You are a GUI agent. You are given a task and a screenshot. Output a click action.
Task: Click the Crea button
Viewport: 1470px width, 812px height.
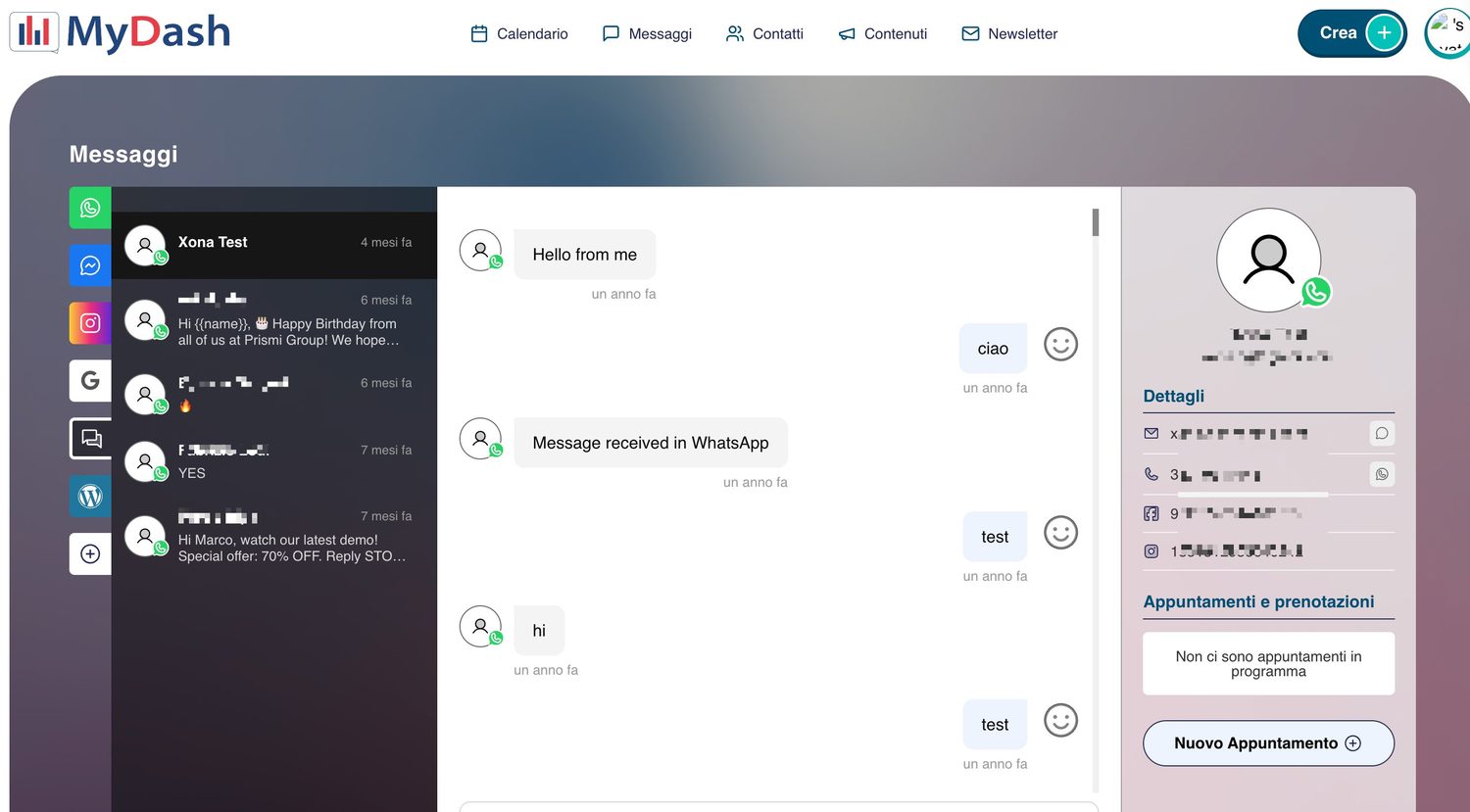click(1352, 33)
